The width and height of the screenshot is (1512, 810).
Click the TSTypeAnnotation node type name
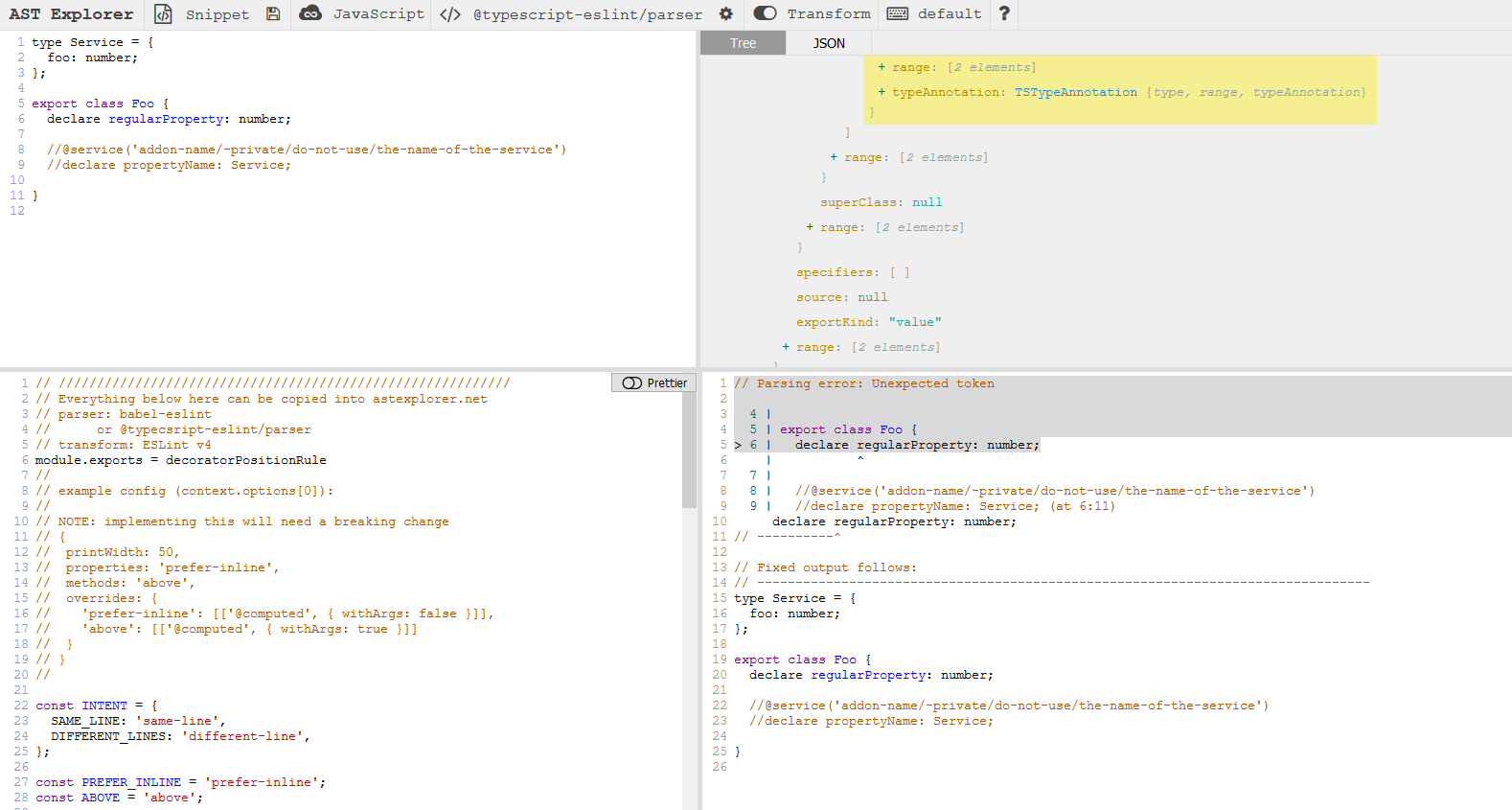[x=1076, y=92]
